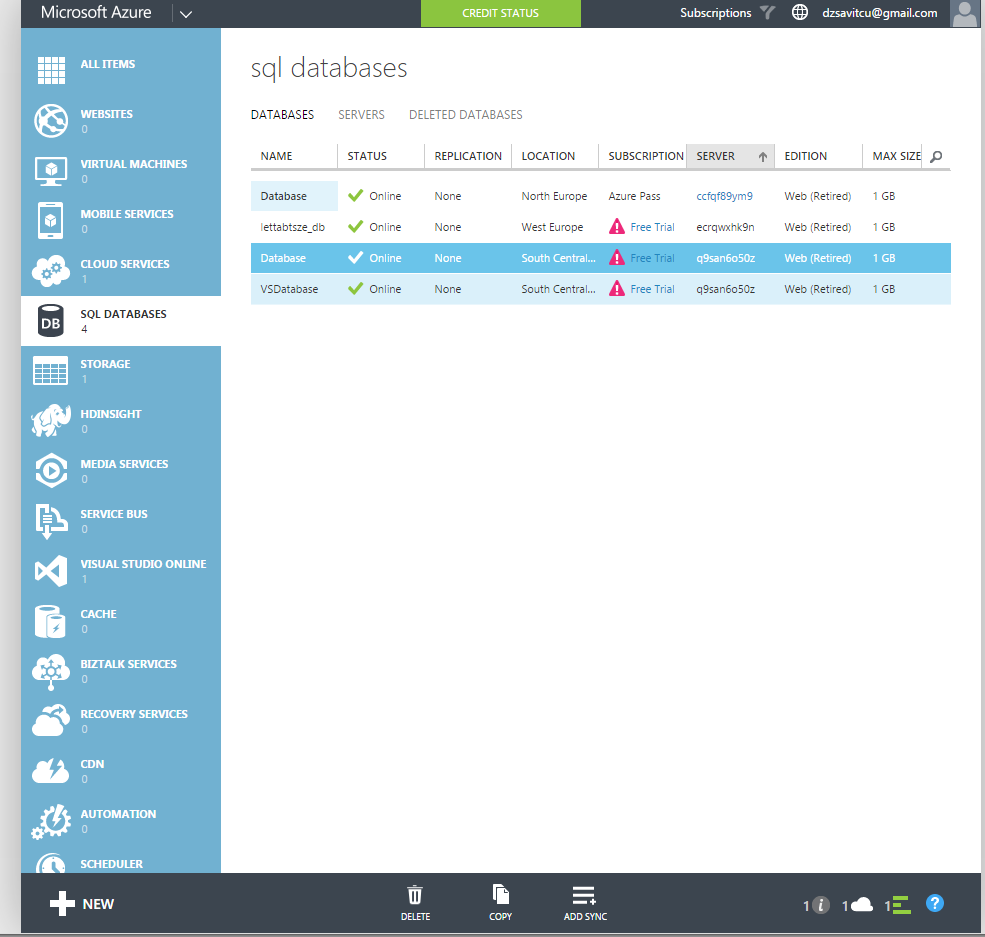Open the ccfqf89ym9 server link
Viewport: 985px width, 937px height.
[x=724, y=196]
